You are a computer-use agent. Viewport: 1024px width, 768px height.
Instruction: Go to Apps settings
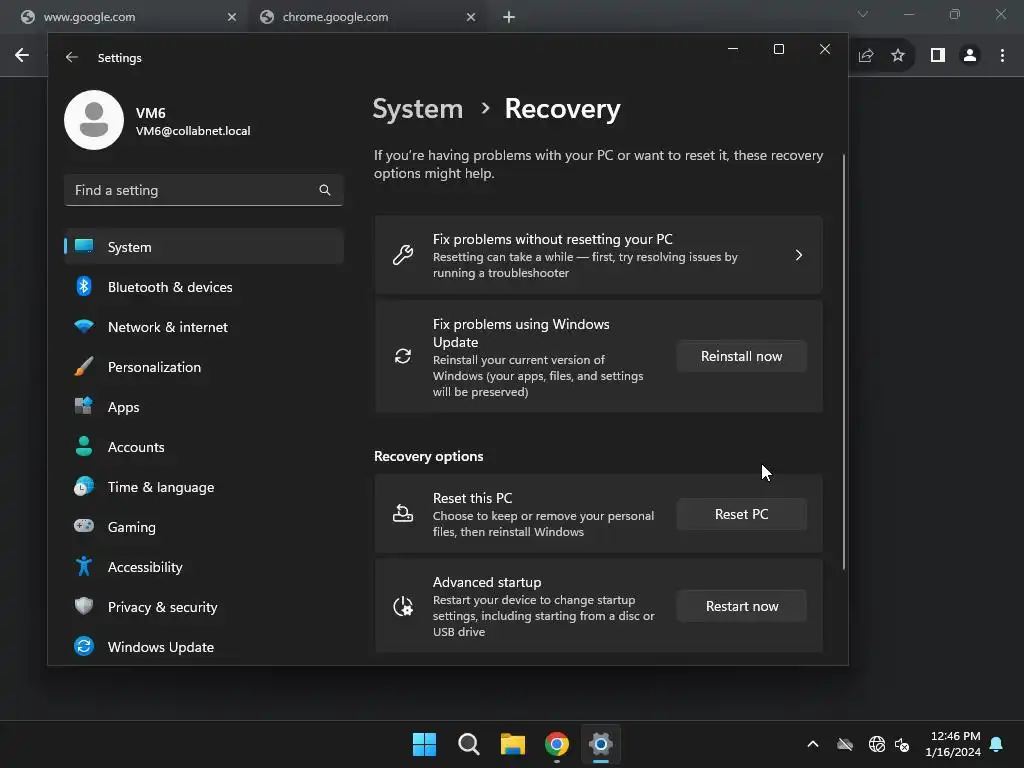204,407
